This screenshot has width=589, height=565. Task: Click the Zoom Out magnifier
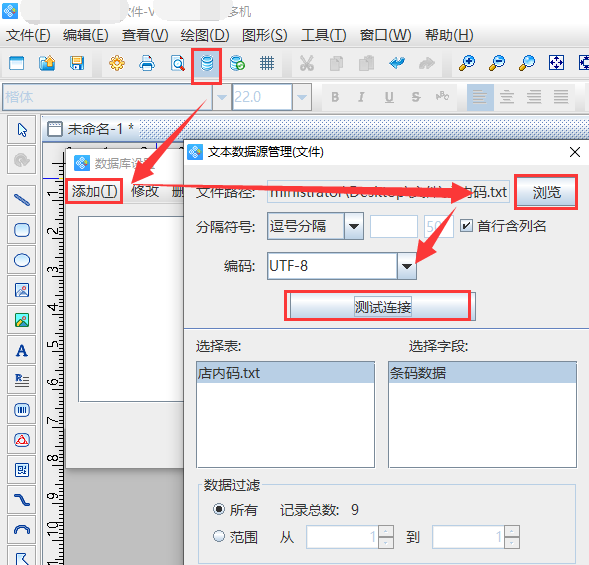point(497,63)
